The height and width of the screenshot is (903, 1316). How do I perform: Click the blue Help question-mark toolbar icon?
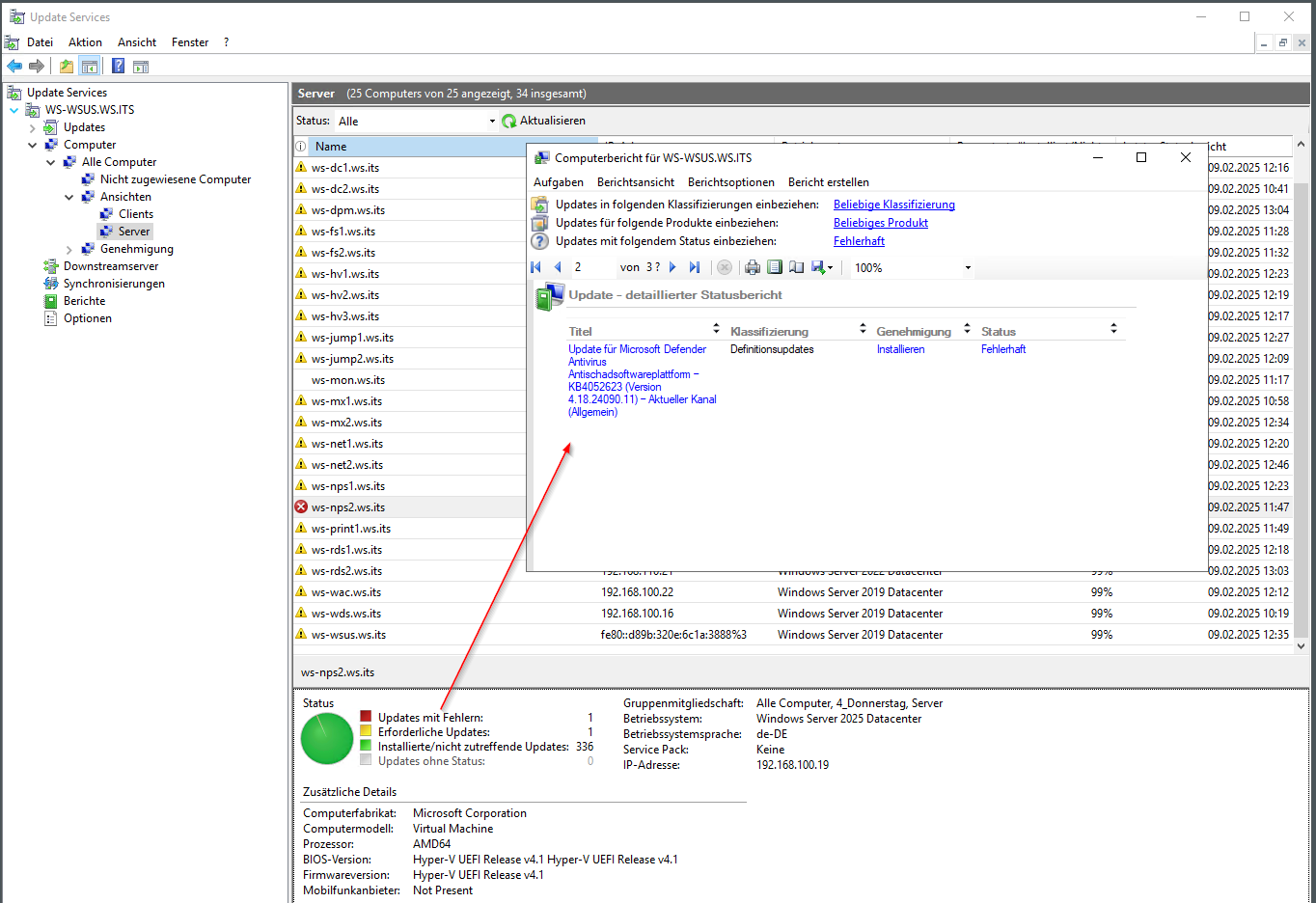pyautogui.click(x=118, y=66)
